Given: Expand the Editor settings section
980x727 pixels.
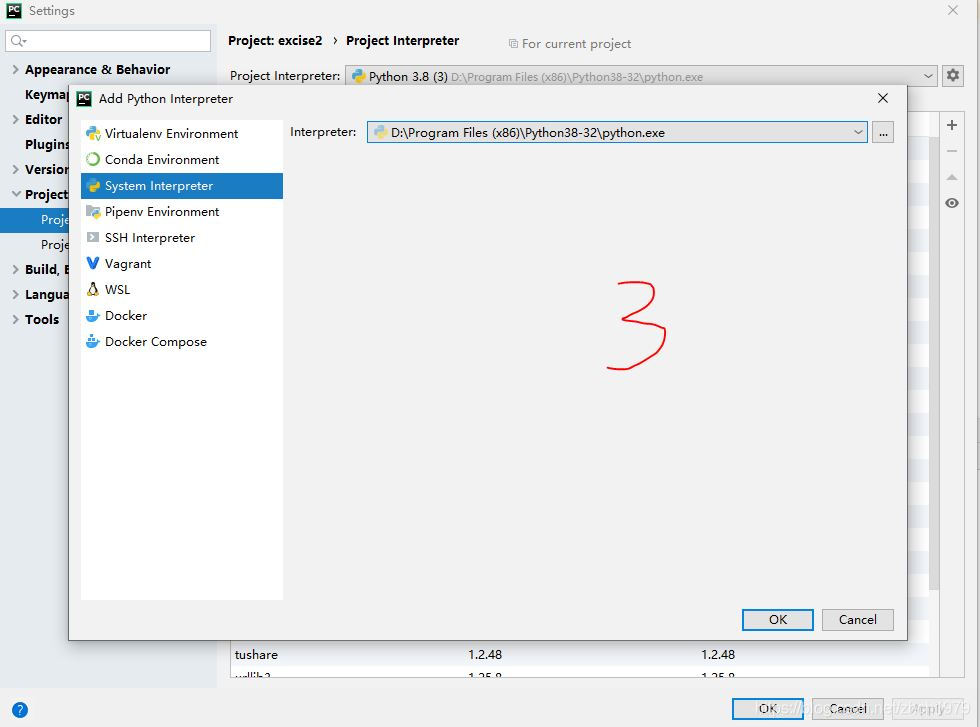Looking at the screenshot, I should click(15, 120).
